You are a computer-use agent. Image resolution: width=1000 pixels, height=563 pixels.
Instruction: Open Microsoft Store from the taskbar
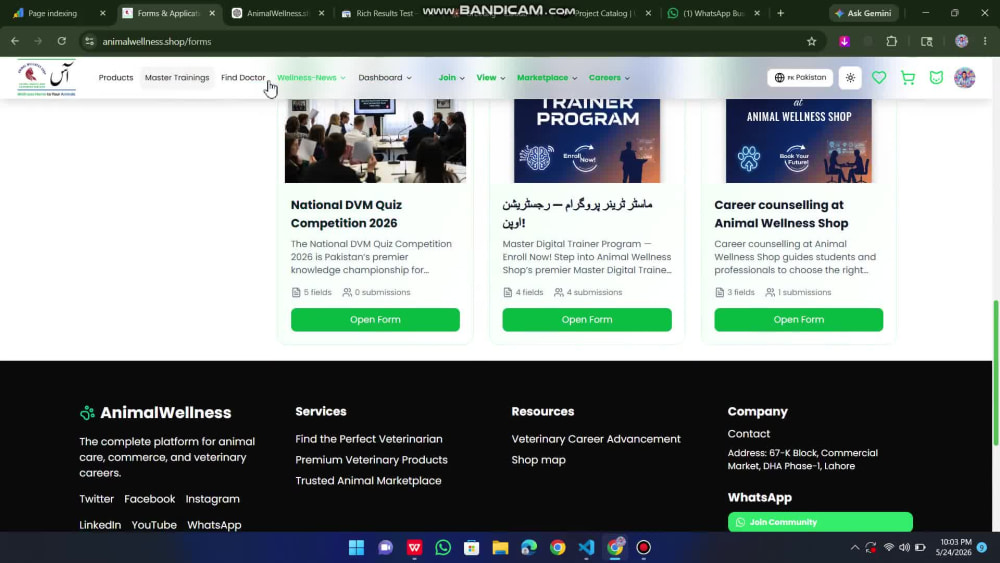(471, 547)
